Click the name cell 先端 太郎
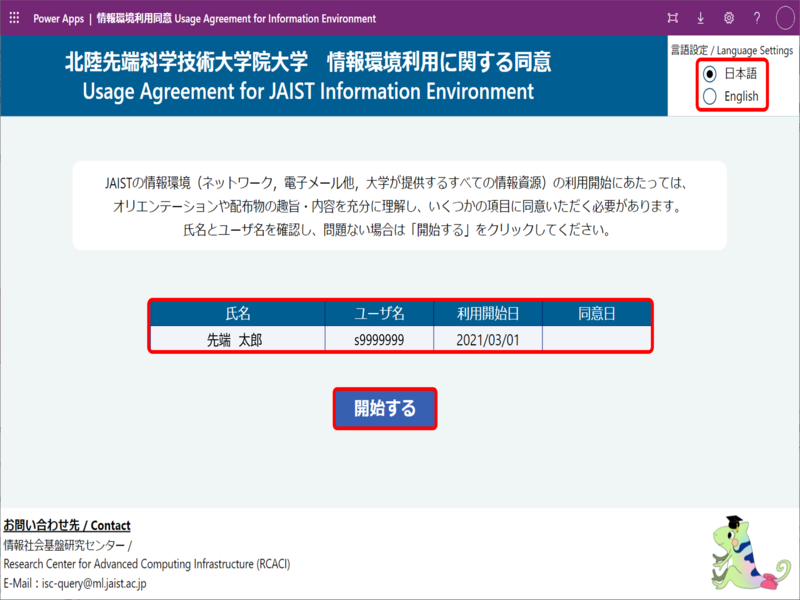800x600 pixels. coord(238,339)
